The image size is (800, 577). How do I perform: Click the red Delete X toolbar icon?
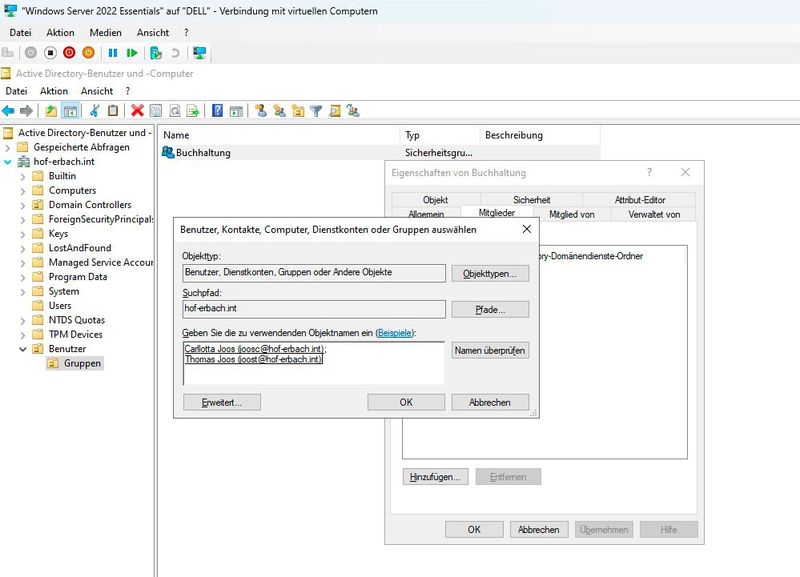137,111
